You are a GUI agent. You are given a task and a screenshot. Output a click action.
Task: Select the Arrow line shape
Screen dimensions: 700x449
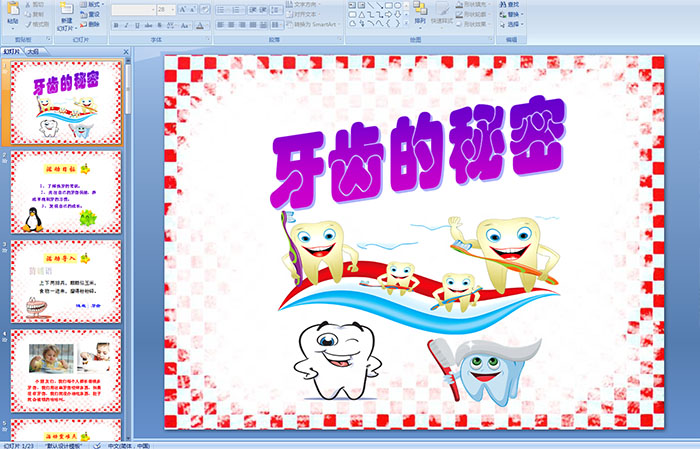click(379, 5)
